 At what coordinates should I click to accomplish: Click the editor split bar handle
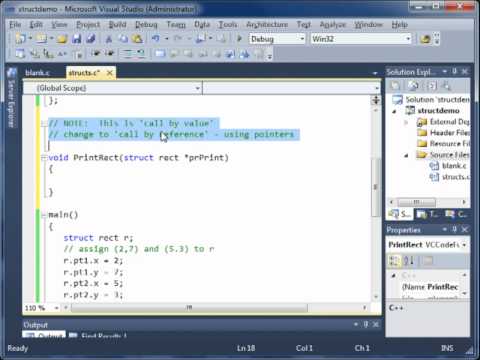pos(376,99)
